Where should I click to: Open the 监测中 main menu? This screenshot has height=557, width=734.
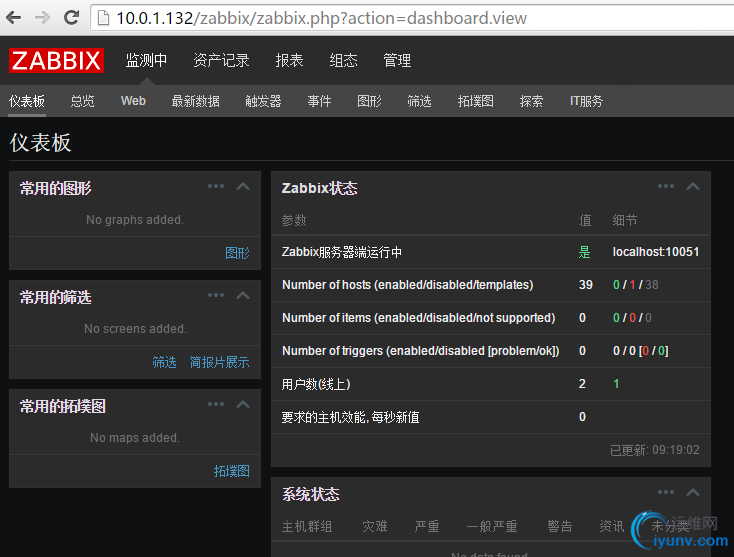[146, 60]
